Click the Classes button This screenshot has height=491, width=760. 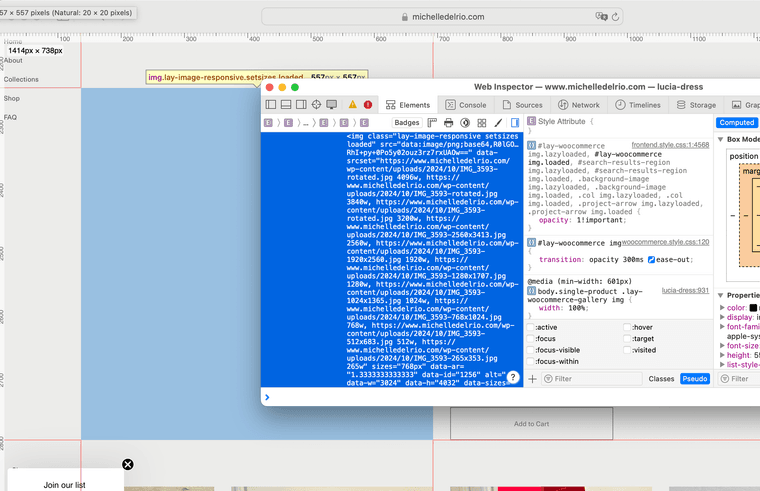661,379
